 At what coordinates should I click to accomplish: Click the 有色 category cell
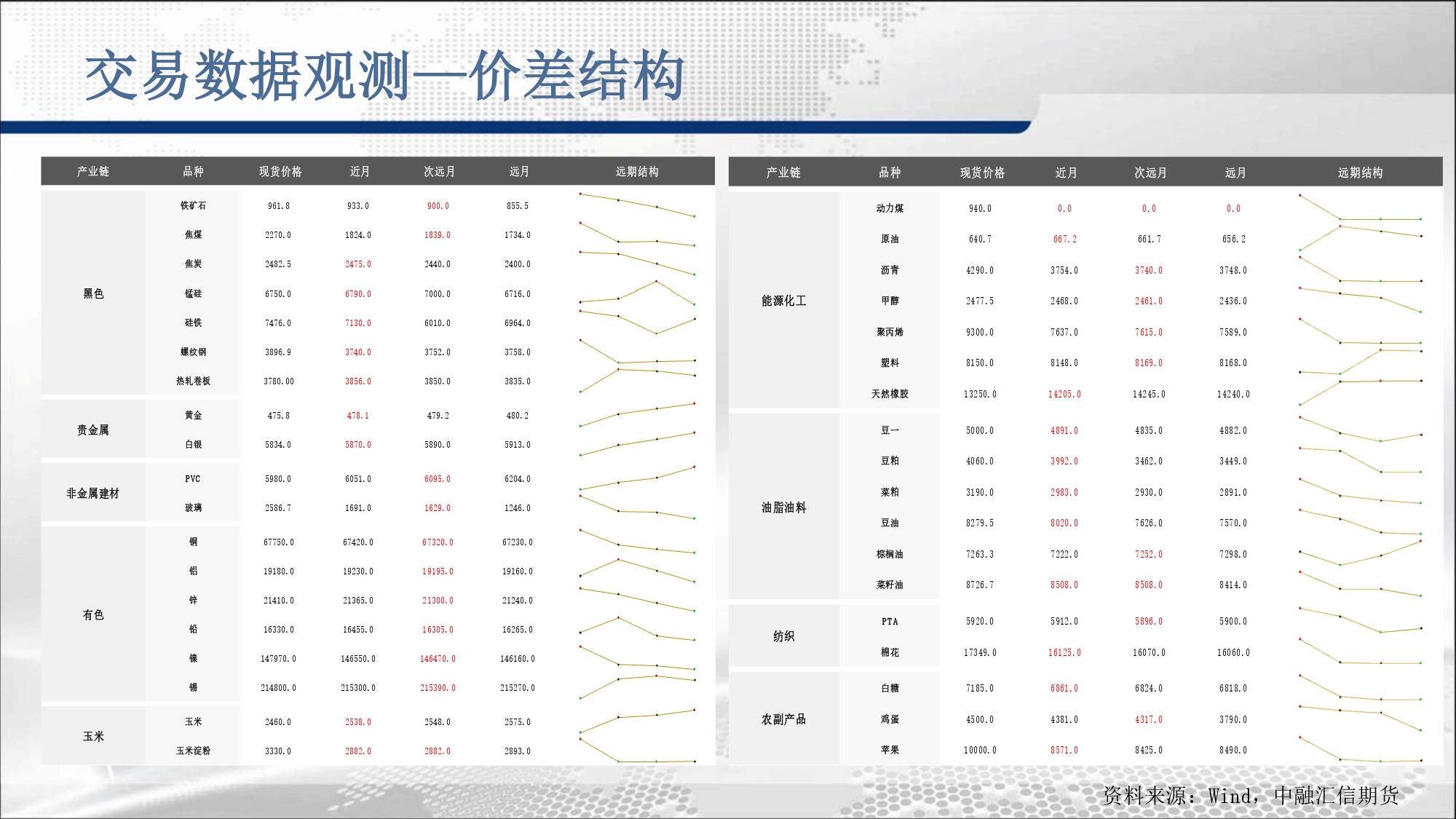click(93, 614)
